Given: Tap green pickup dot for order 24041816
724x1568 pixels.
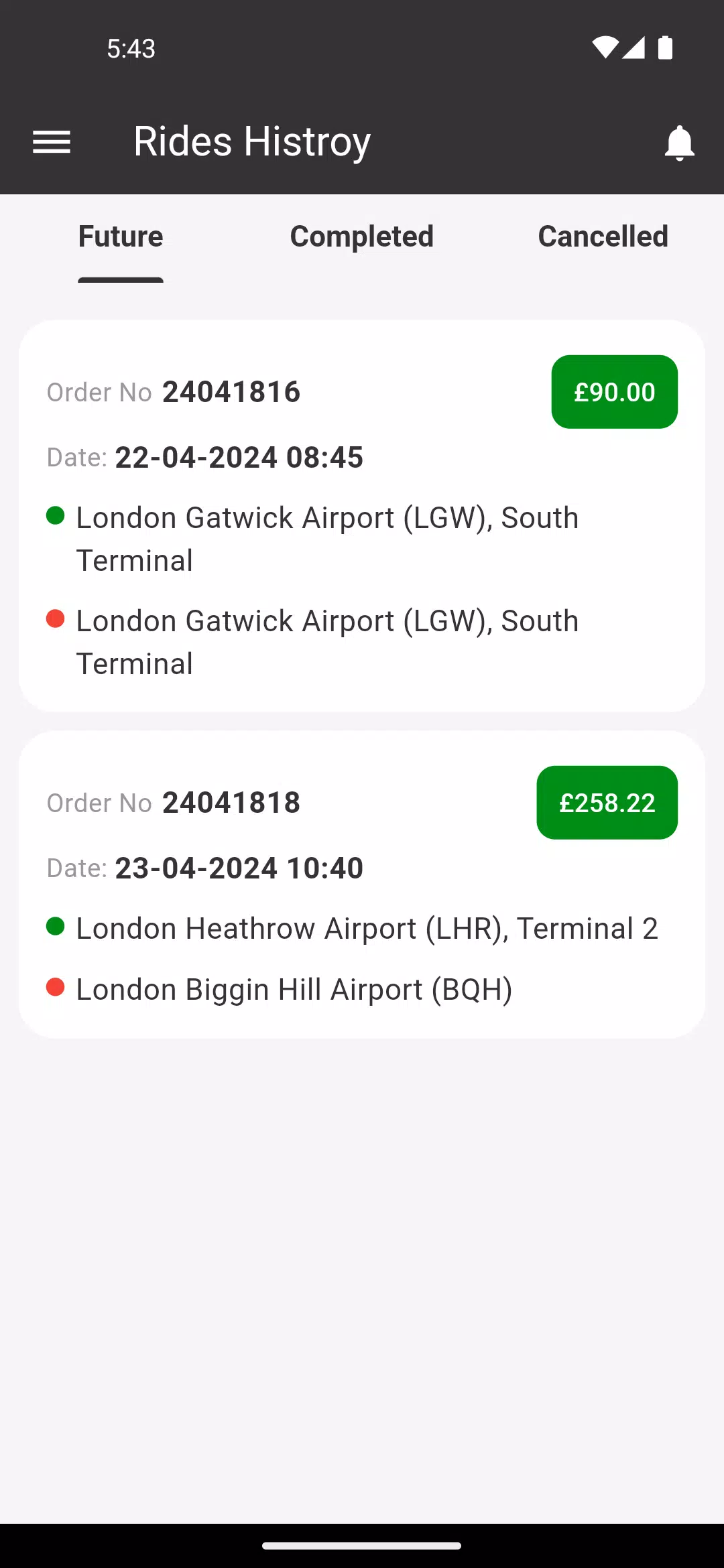Looking at the screenshot, I should pyautogui.click(x=56, y=516).
